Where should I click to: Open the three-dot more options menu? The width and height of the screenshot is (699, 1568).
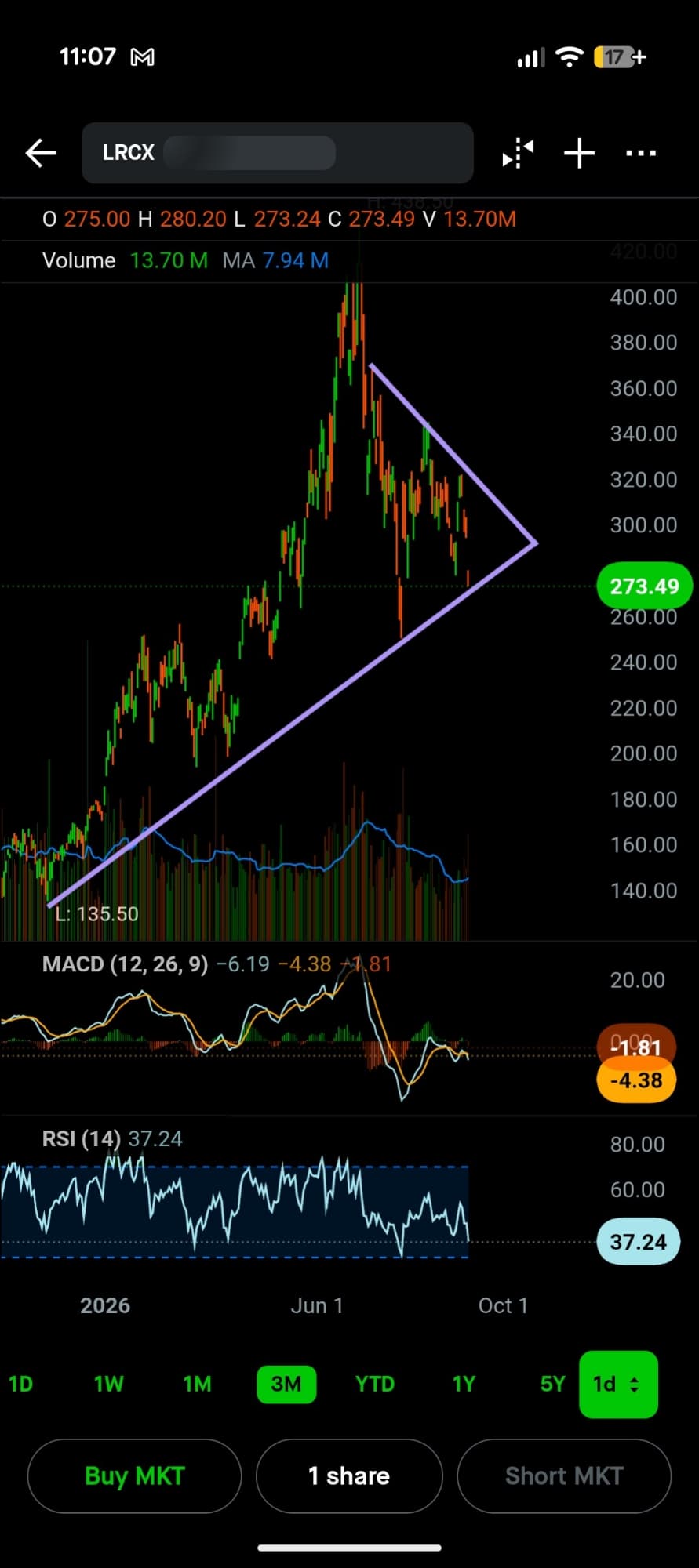(x=641, y=153)
